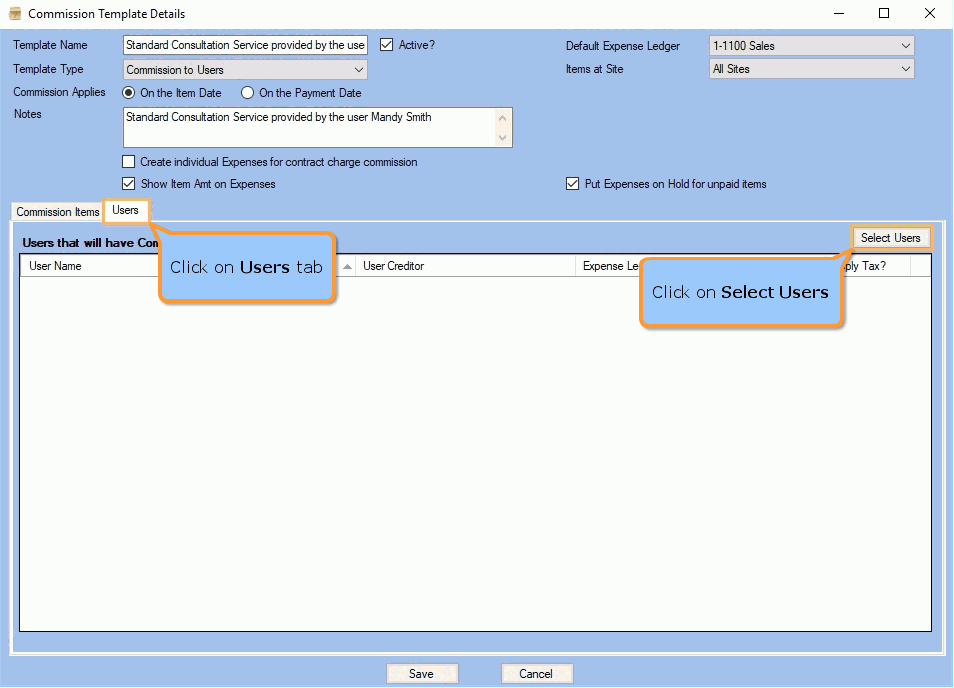Viewport: 954px width, 688px height.
Task: Click the Notes box scroll down arrow
Action: point(503,138)
